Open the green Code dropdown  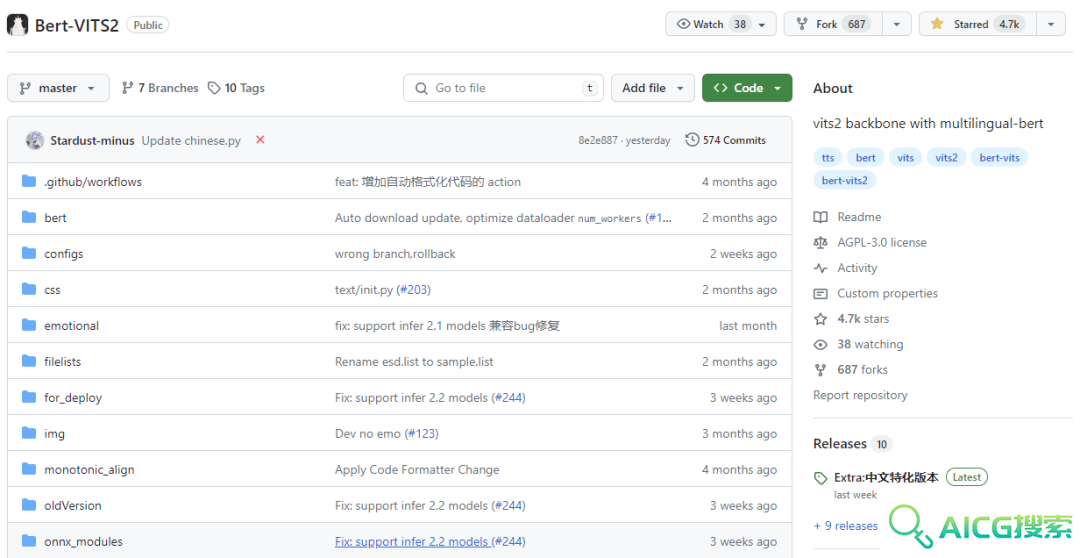(747, 88)
